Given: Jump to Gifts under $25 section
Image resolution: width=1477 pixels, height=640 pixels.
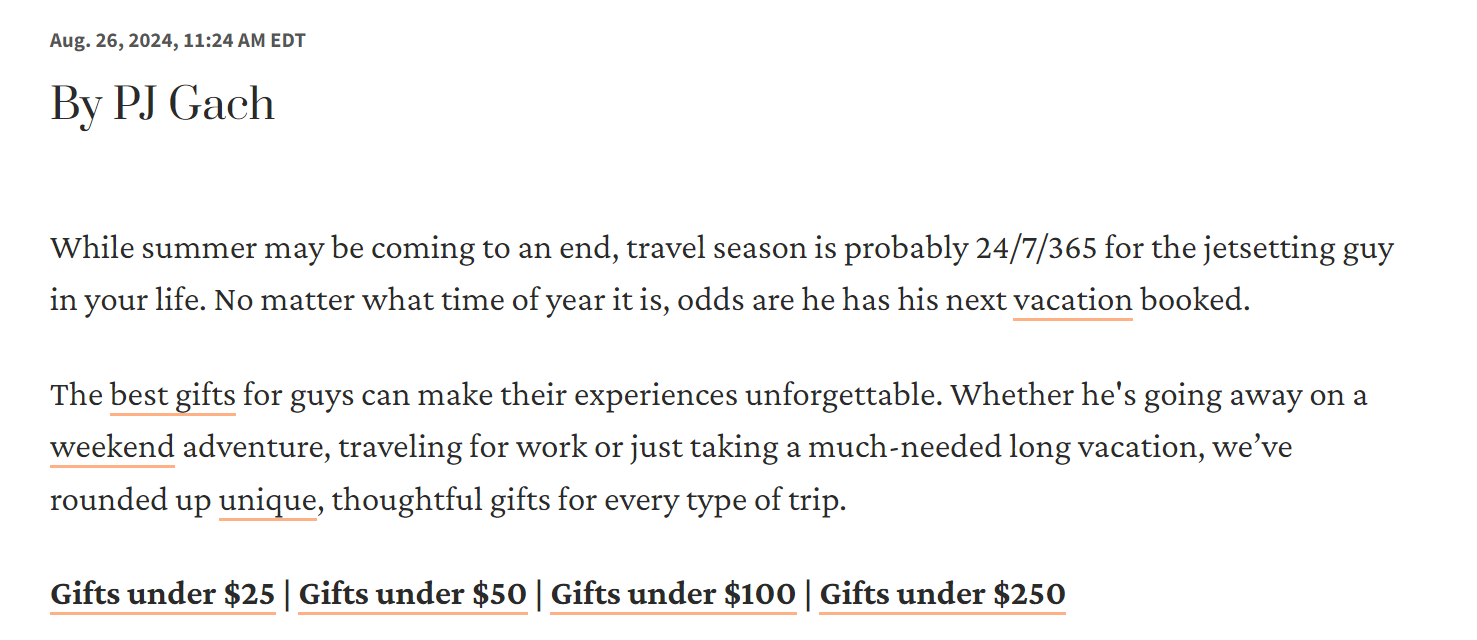Looking at the screenshot, I should 163,594.
